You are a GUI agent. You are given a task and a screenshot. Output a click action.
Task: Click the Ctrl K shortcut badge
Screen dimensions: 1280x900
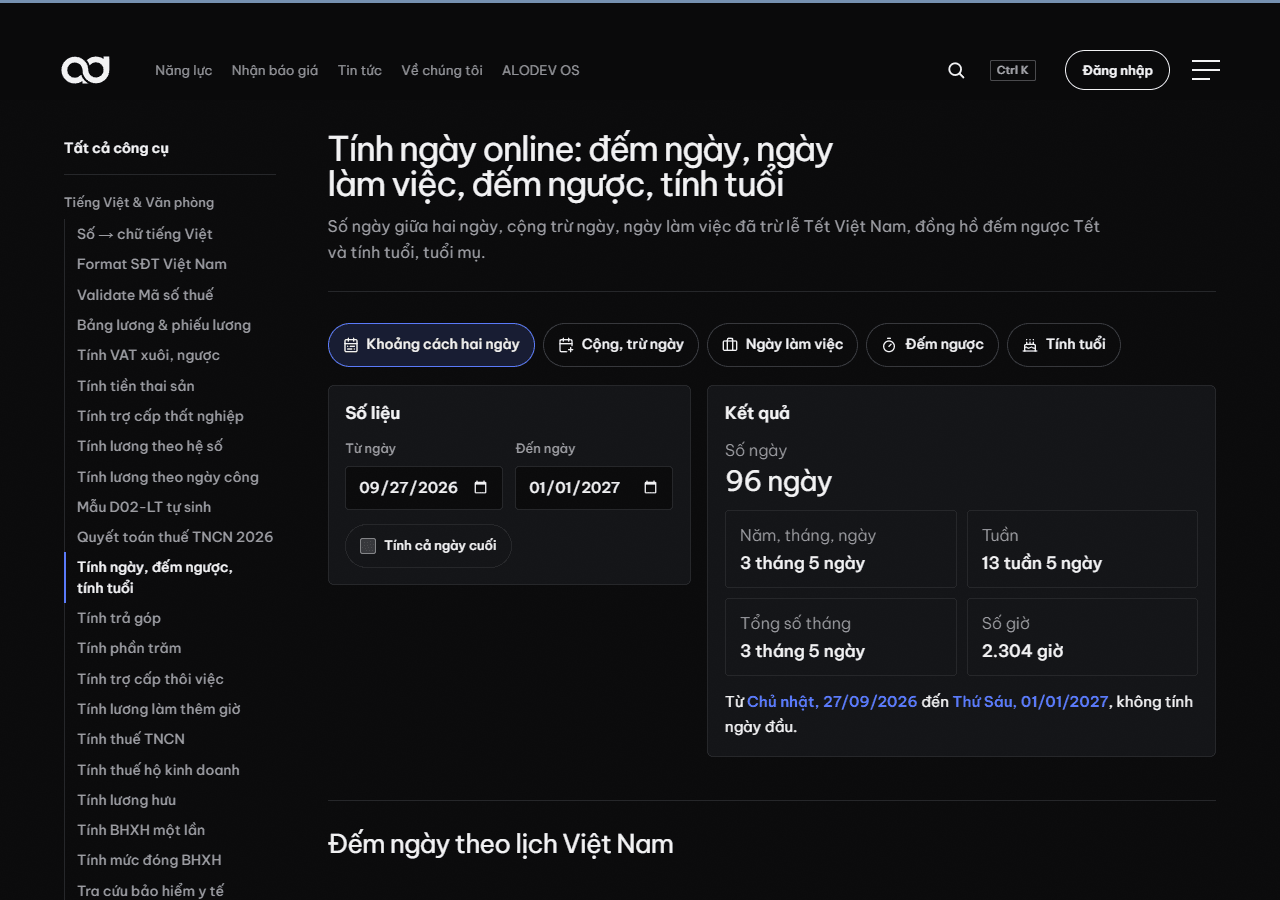1013,70
